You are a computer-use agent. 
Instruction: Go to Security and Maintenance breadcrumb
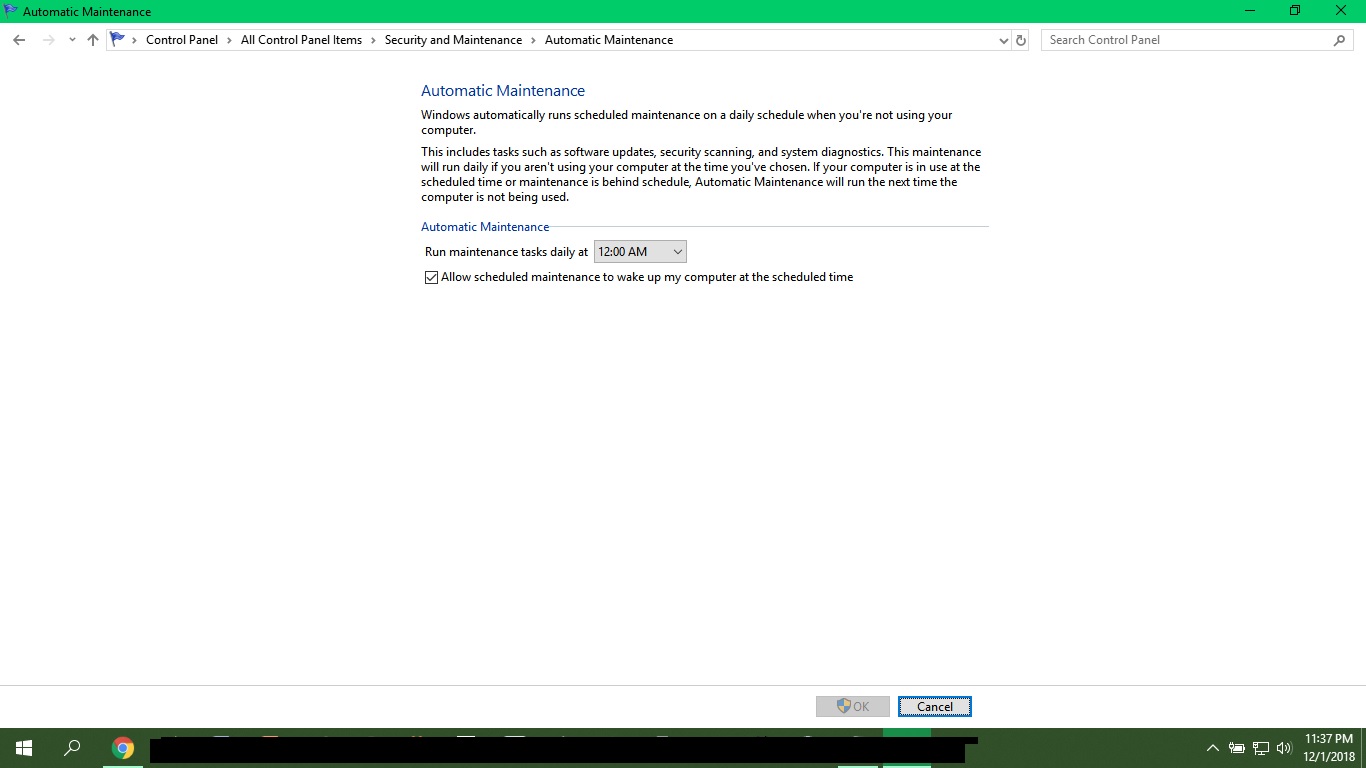(453, 39)
